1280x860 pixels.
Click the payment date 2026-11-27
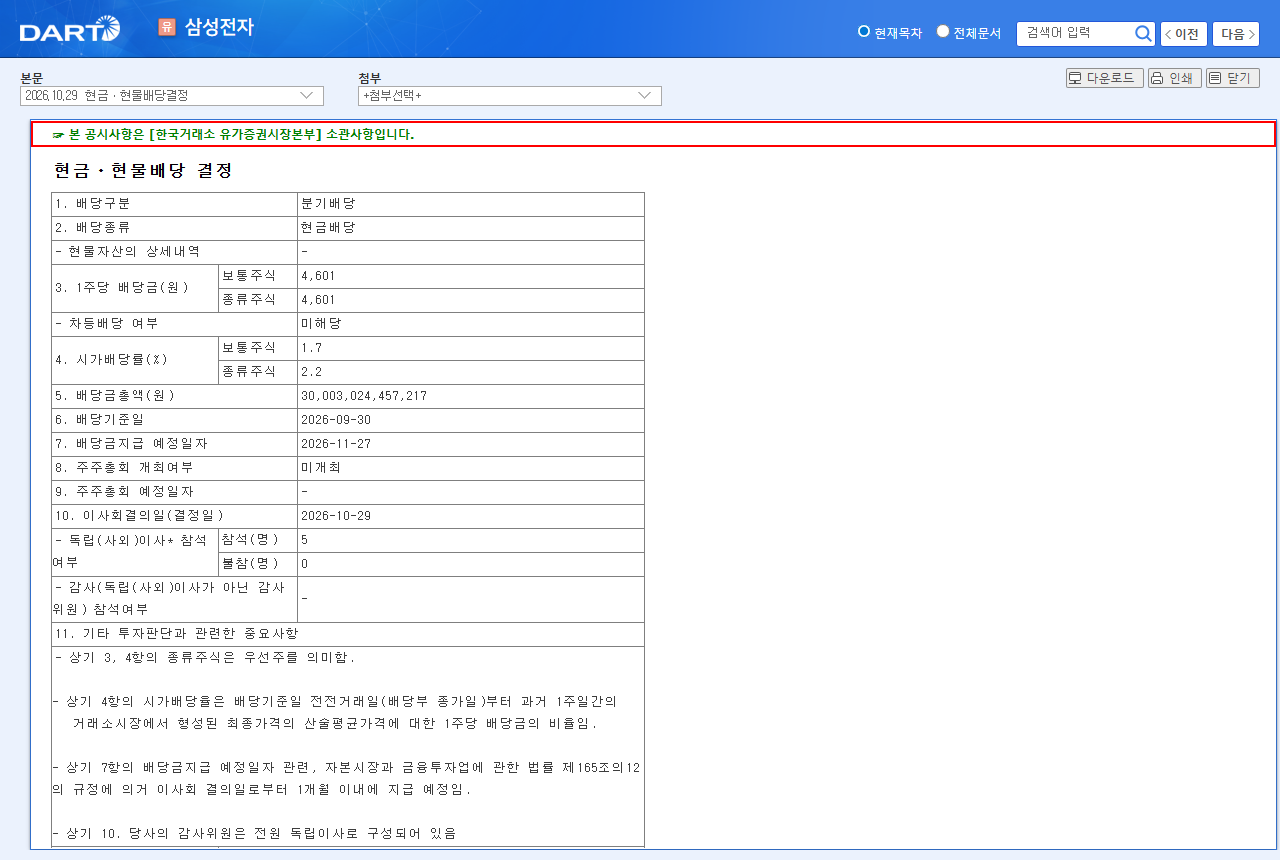click(336, 444)
